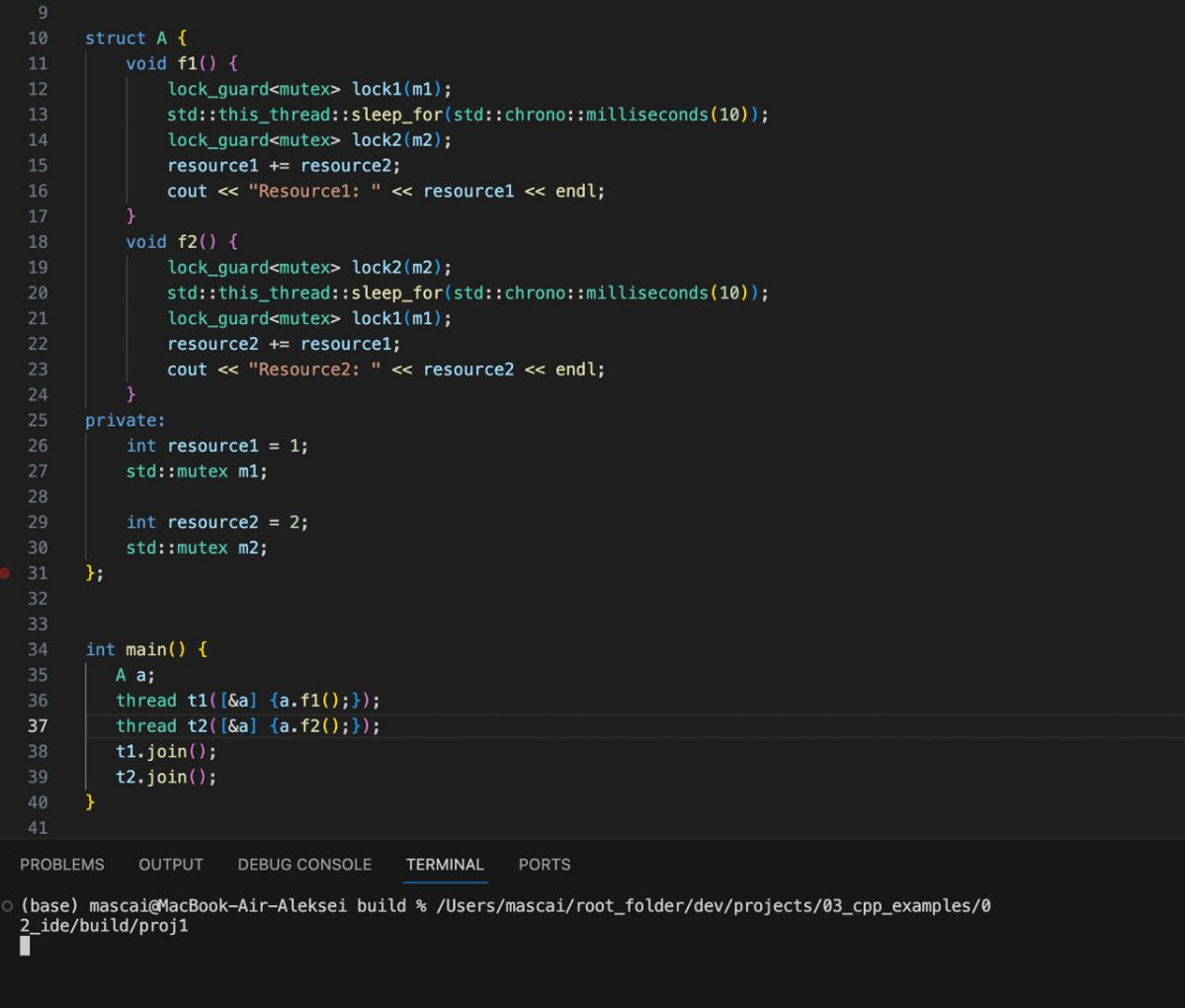Select line number 10 in the gutter
The image size is (1185, 1008).
click(38, 39)
